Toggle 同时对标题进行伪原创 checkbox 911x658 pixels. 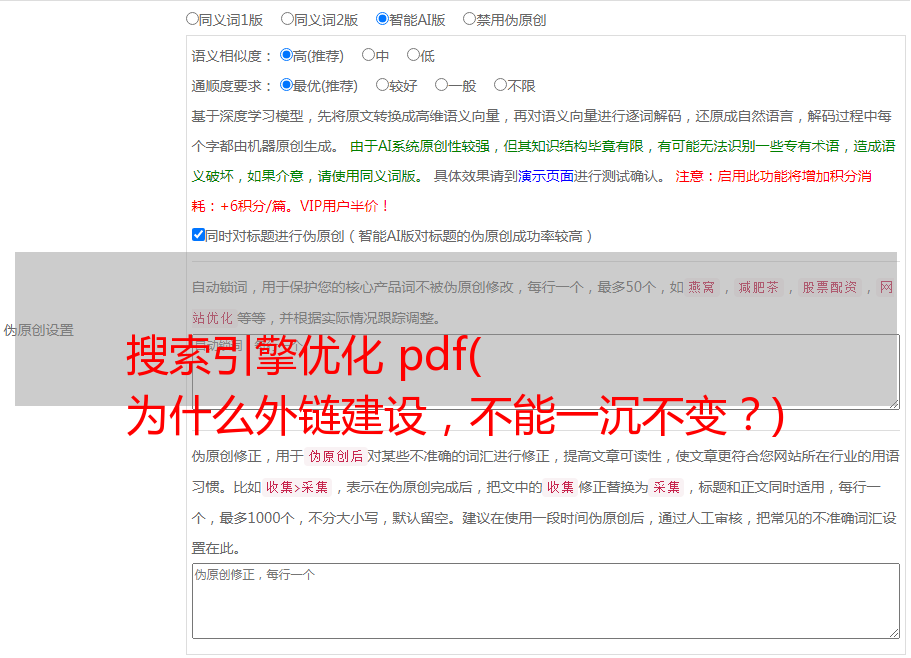(x=198, y=235)
